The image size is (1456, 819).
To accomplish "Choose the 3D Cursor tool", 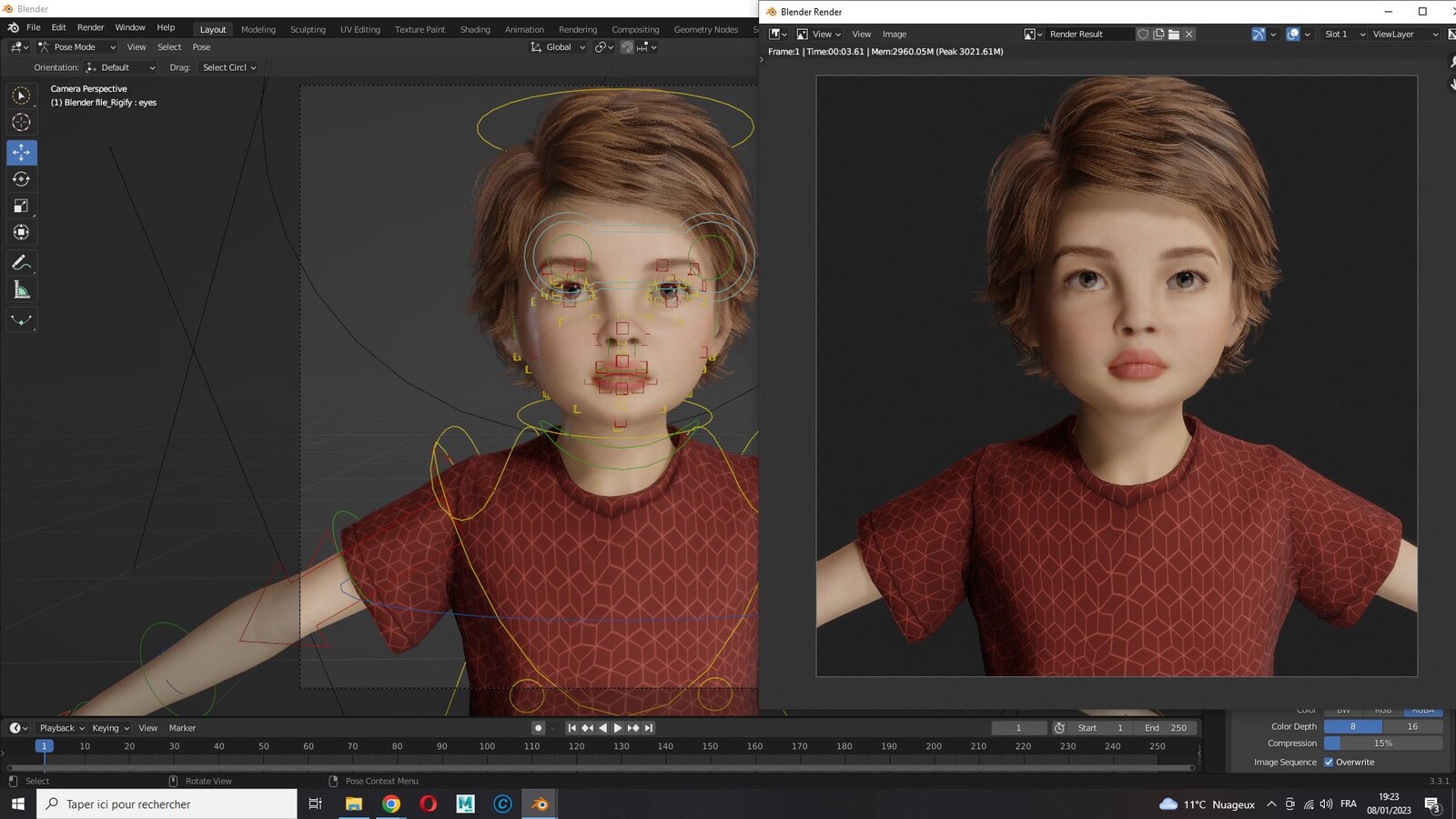I will coord(22,122).
